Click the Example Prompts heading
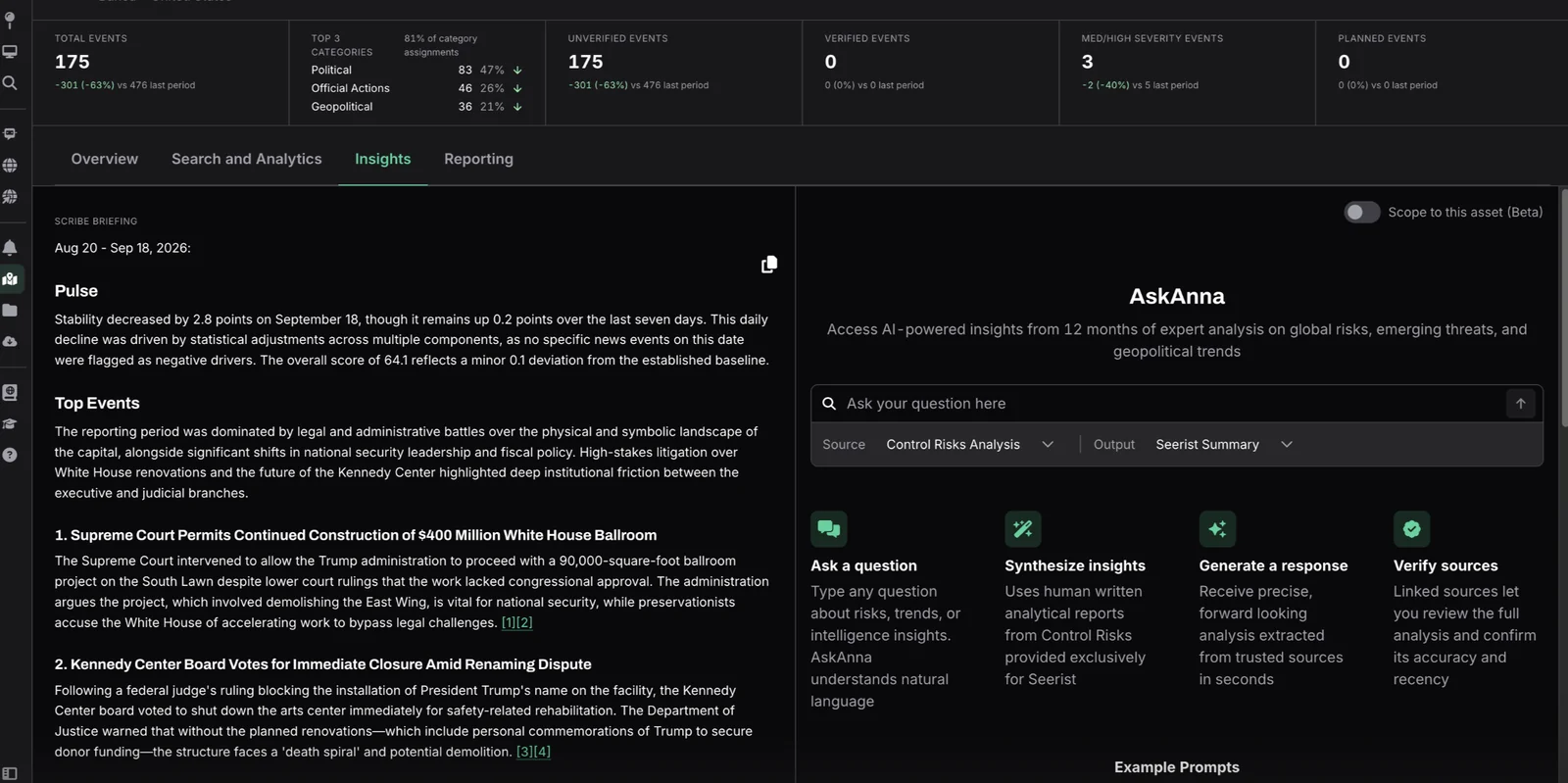 click(1177, 767)
